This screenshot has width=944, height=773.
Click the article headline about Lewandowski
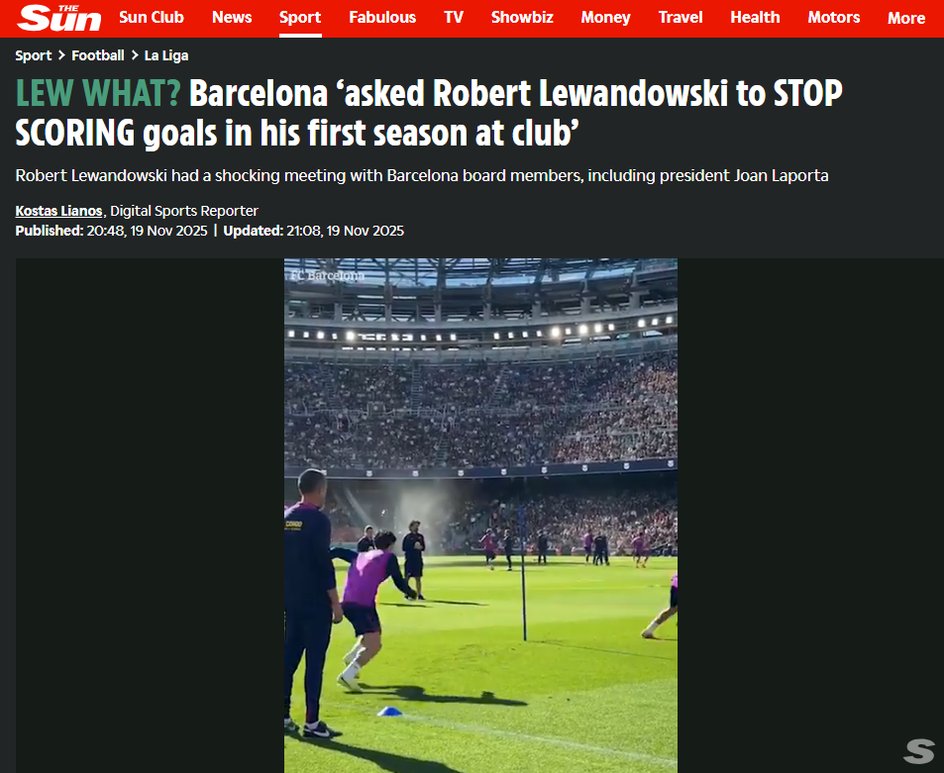pyautogui.click(x=429, y=113)
